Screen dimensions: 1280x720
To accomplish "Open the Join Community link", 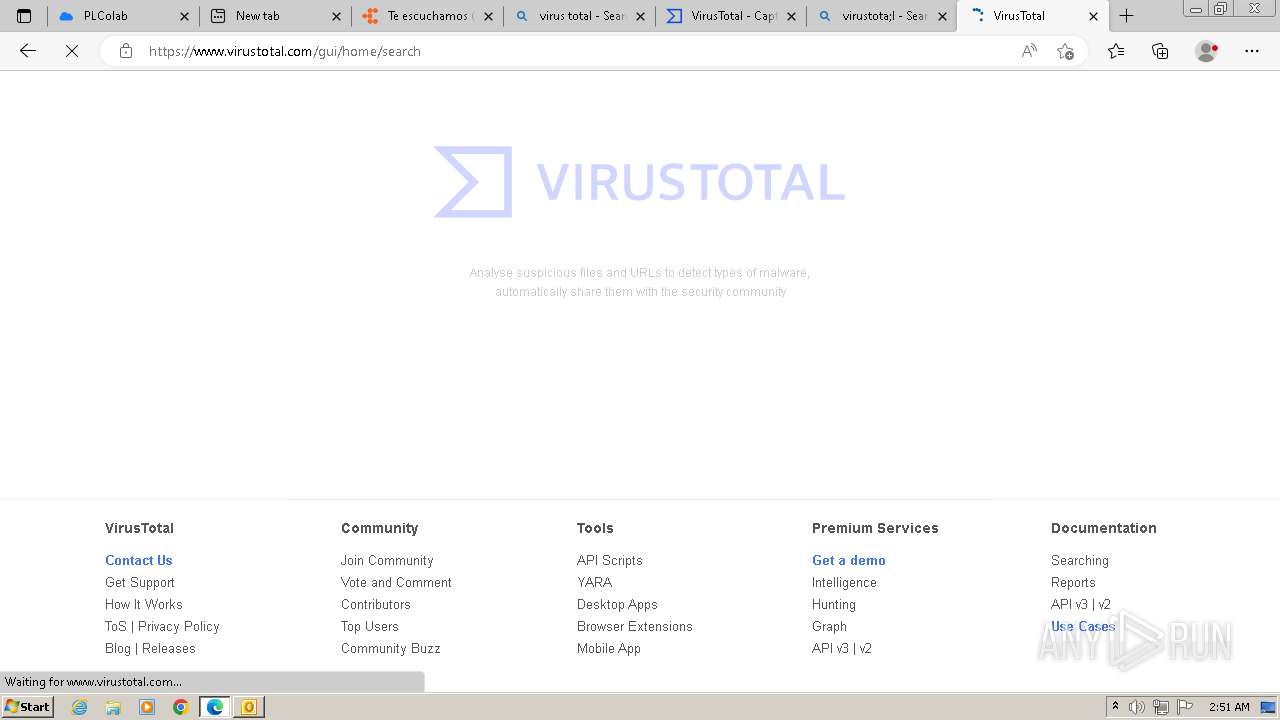I will (x=387, y=560).
